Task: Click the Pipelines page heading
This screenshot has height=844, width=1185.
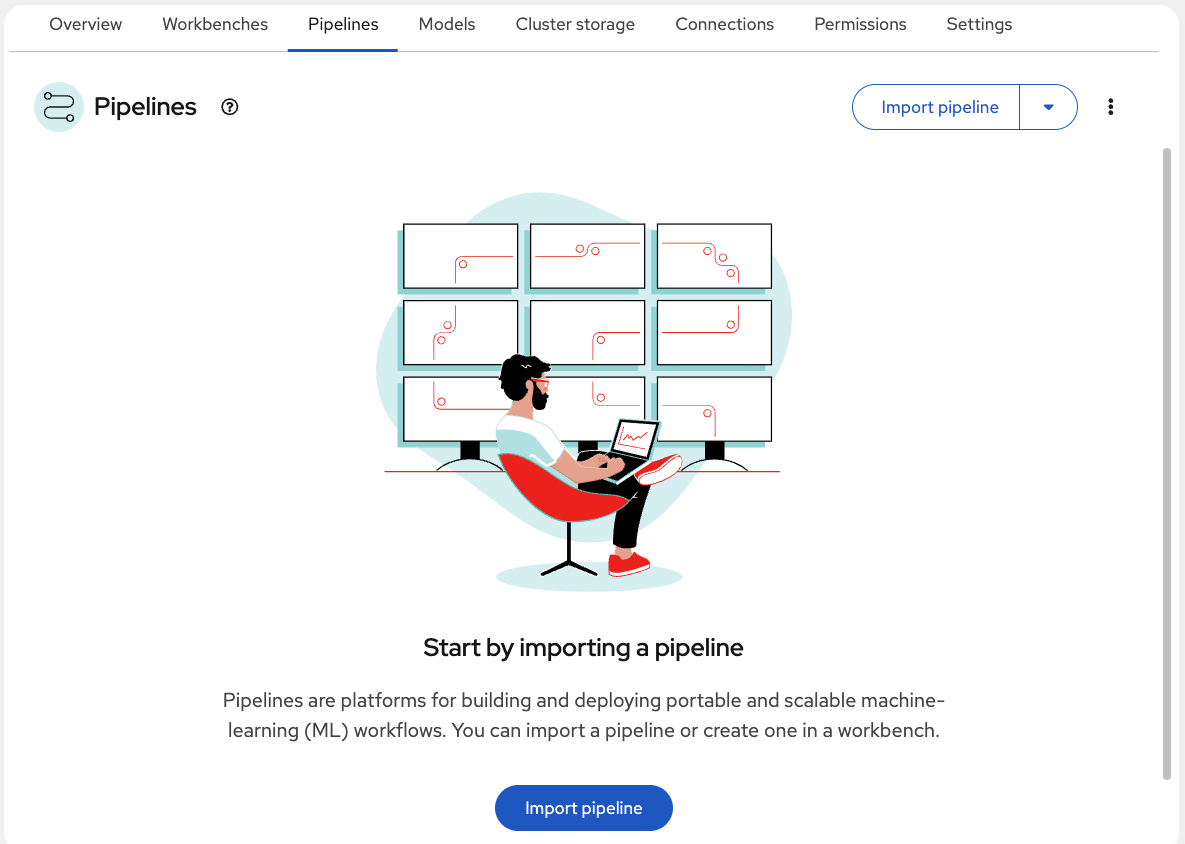Action: [x=145, y=106]
